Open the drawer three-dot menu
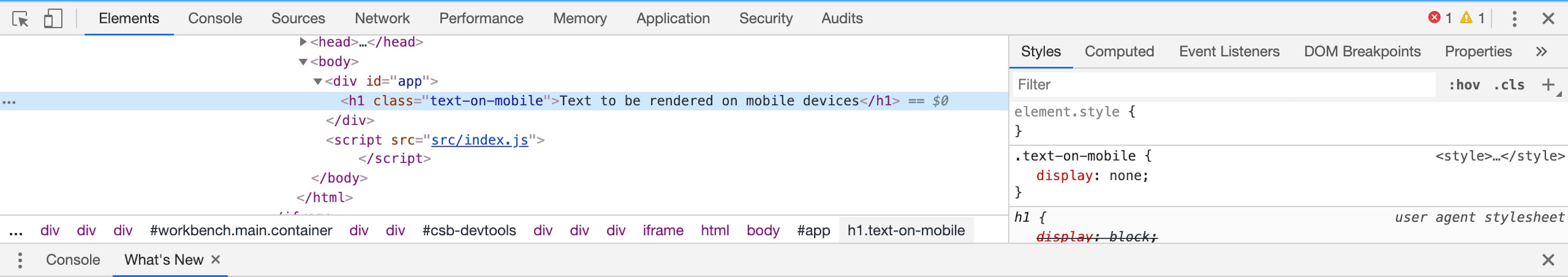This screenshot has height=277, width=1568. click(20, 260)
